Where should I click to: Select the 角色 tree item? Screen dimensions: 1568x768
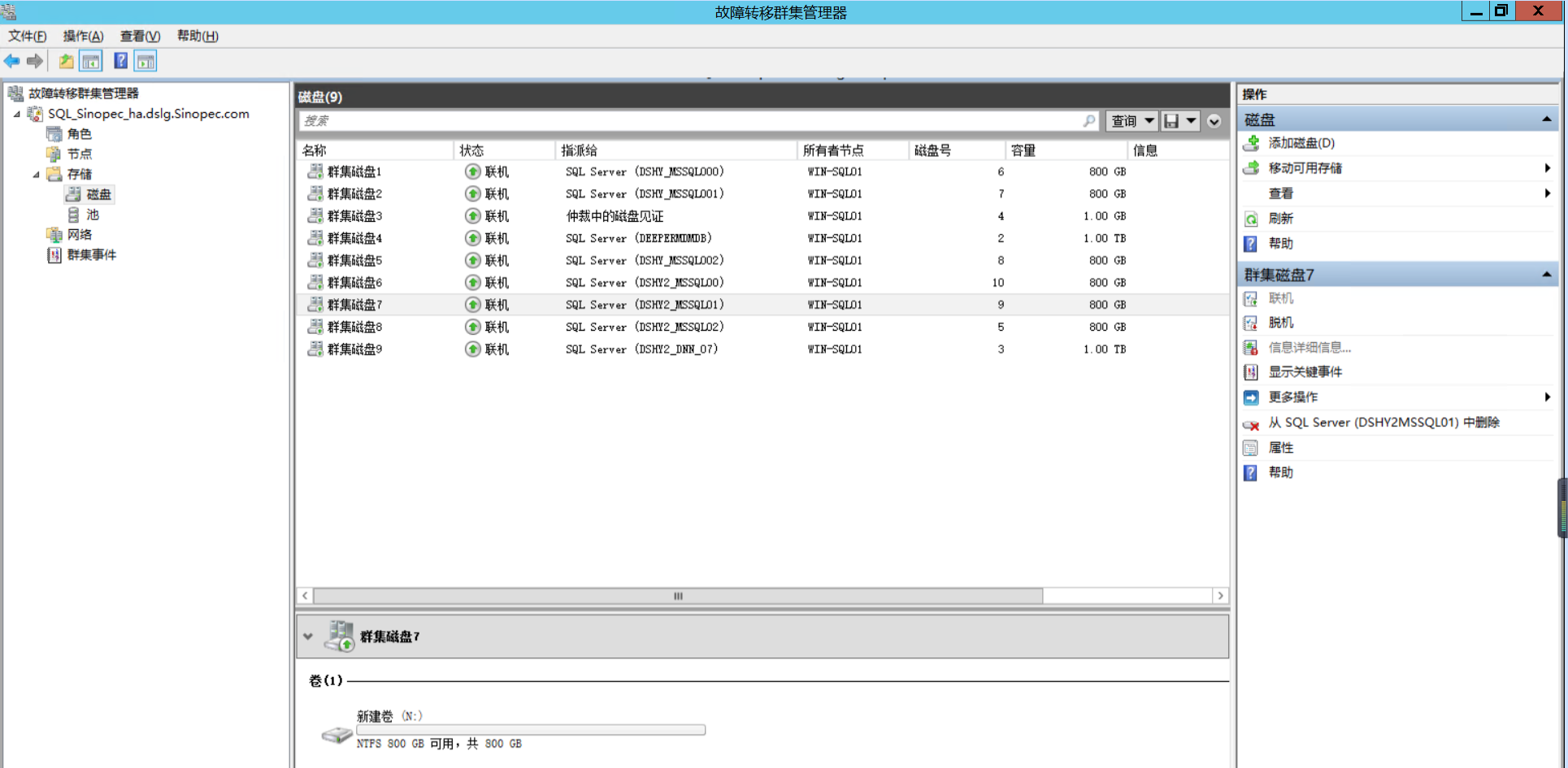pos(79,134)
